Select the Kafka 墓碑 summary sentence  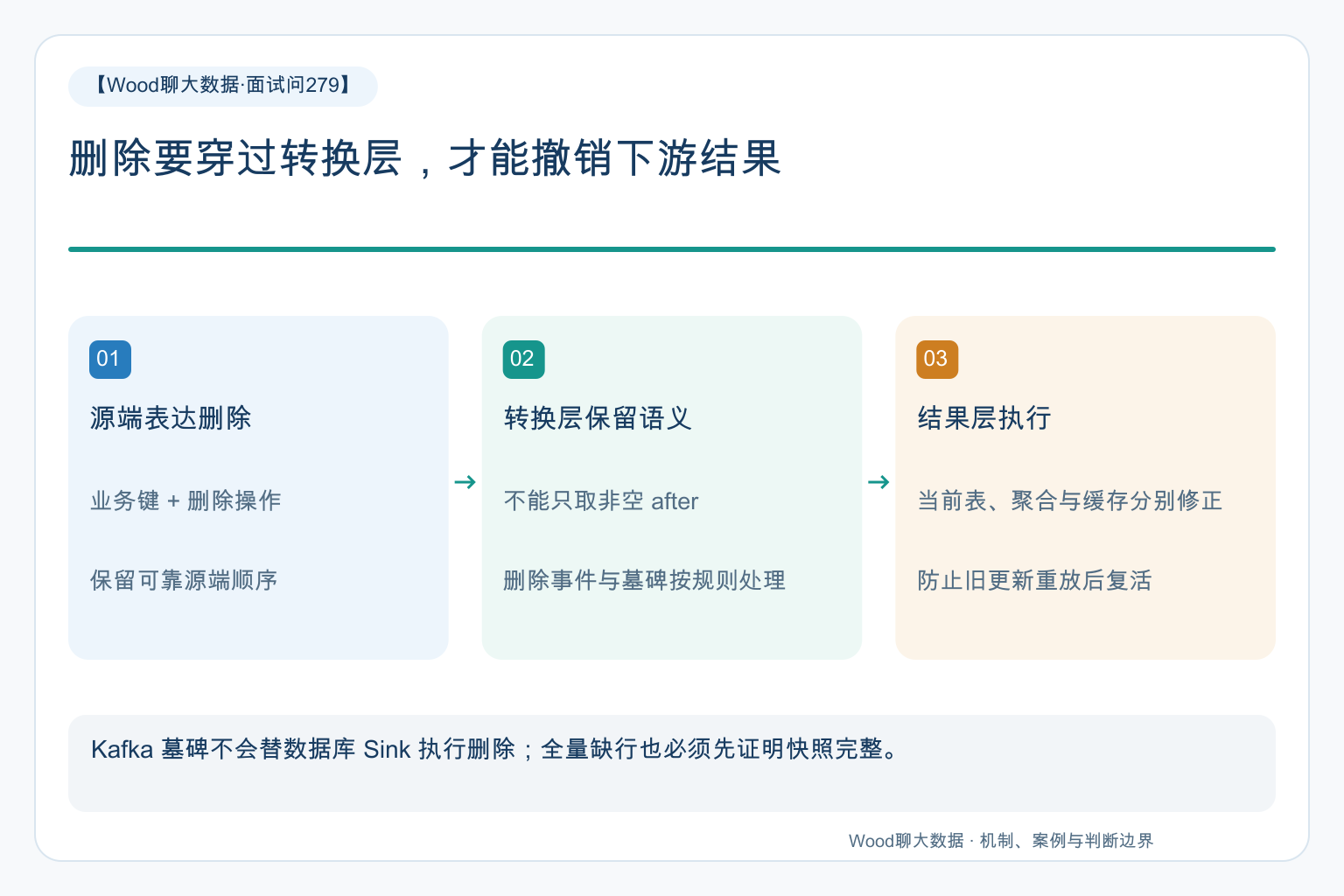(x=495, y=749)
